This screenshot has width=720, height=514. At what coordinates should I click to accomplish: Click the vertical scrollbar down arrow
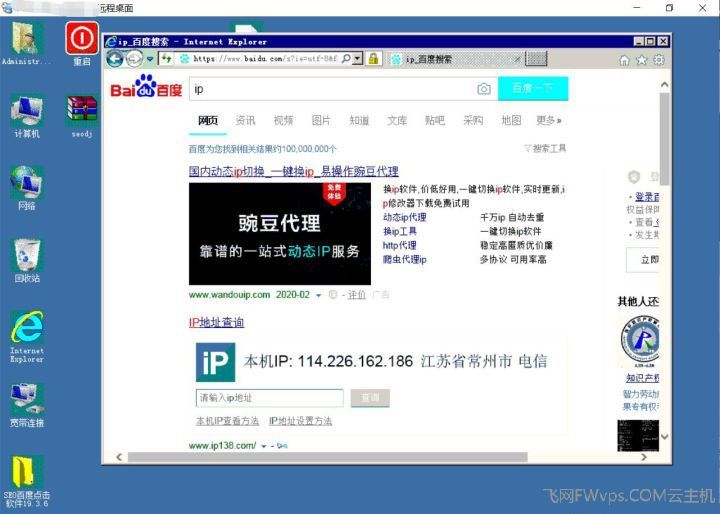(664, 437)
